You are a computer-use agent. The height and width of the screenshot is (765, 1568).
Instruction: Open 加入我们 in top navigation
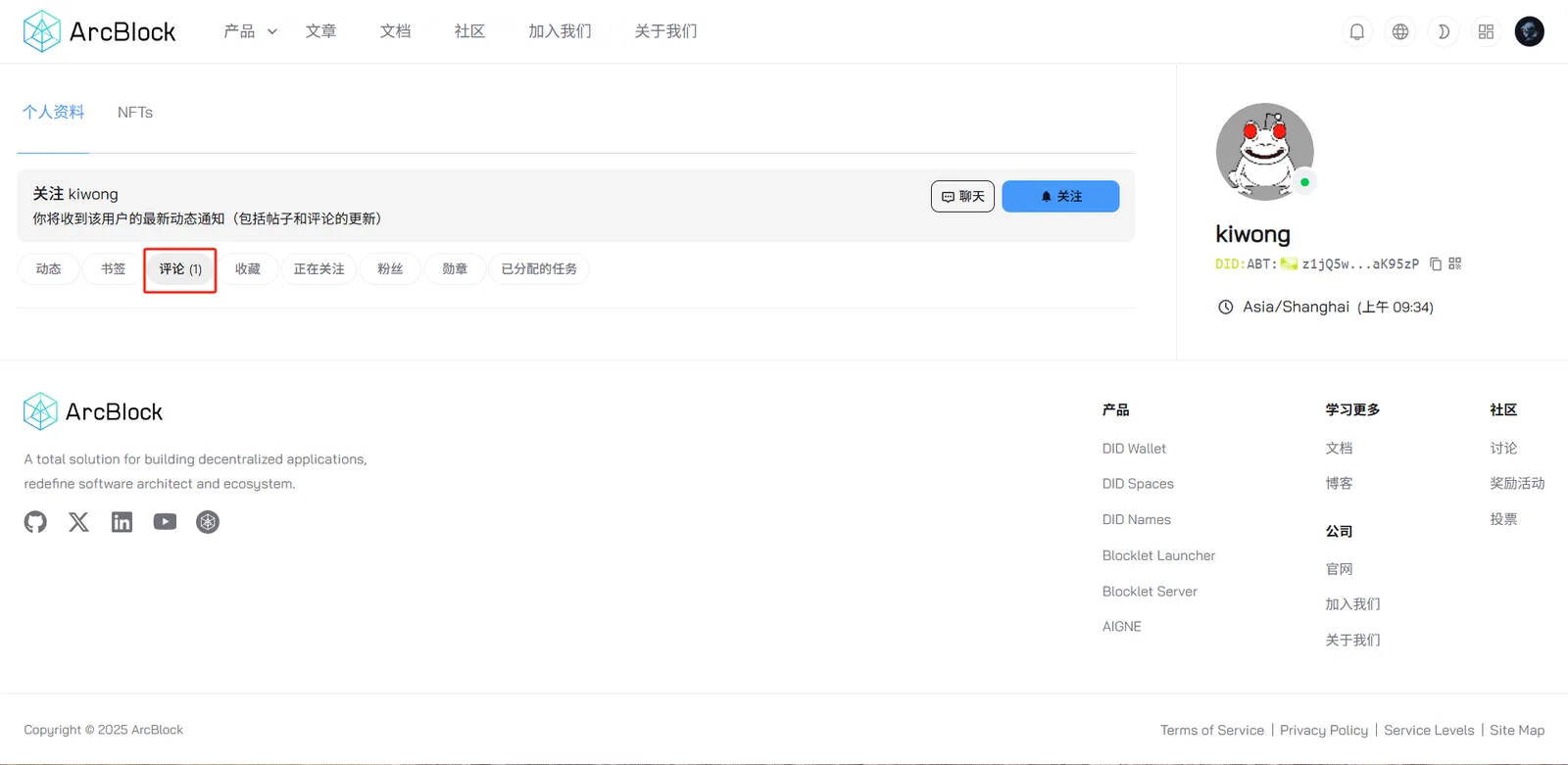click(560, 31)
